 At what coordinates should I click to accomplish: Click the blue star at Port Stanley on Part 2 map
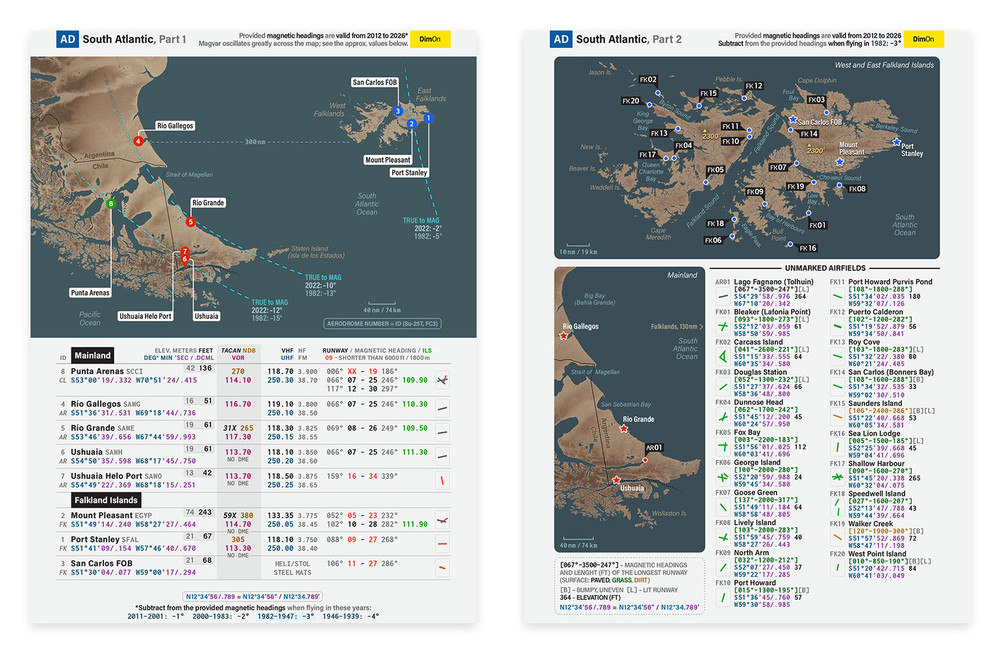[896, 142]
